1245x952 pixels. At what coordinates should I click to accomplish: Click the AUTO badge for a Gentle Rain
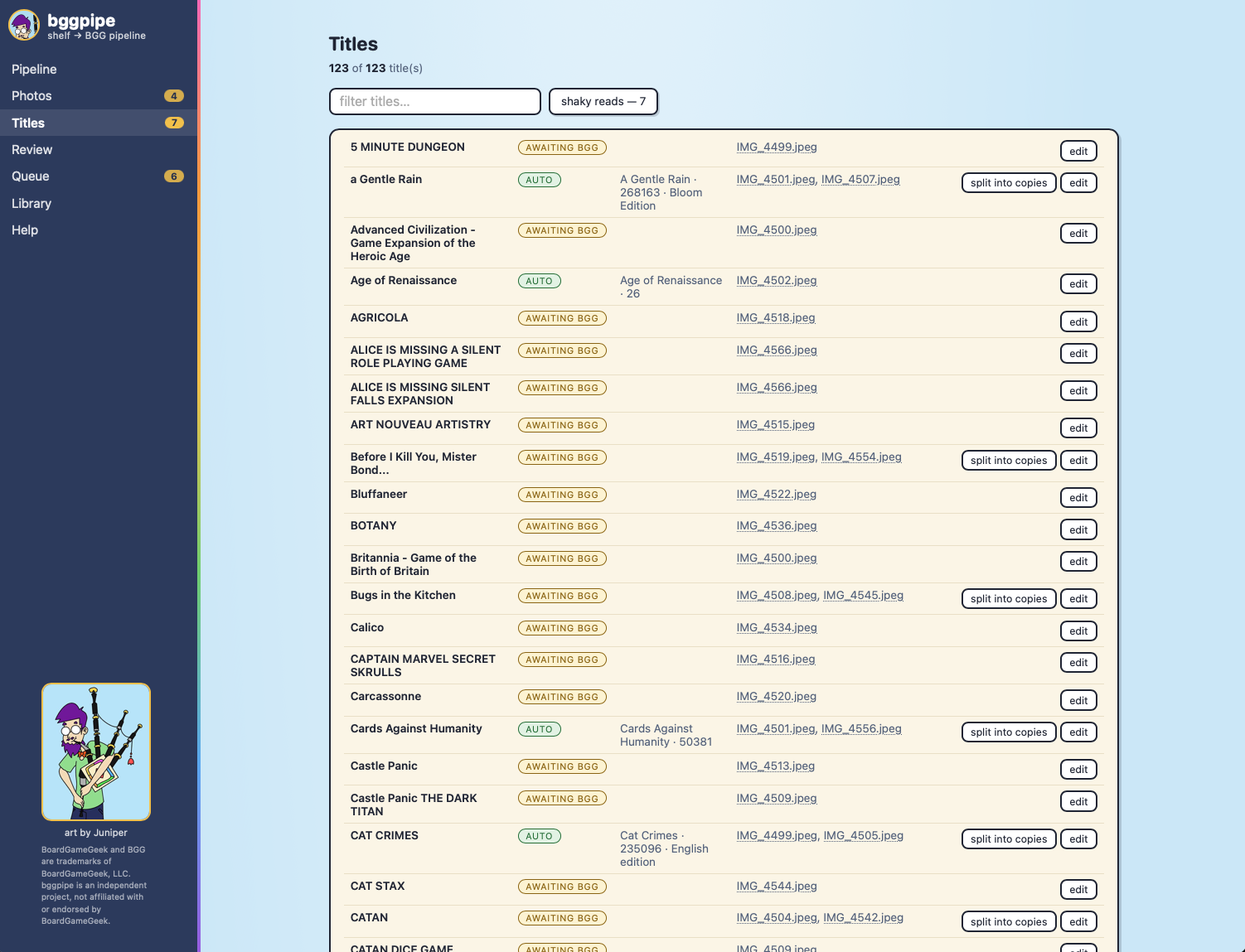pos(540,180)
